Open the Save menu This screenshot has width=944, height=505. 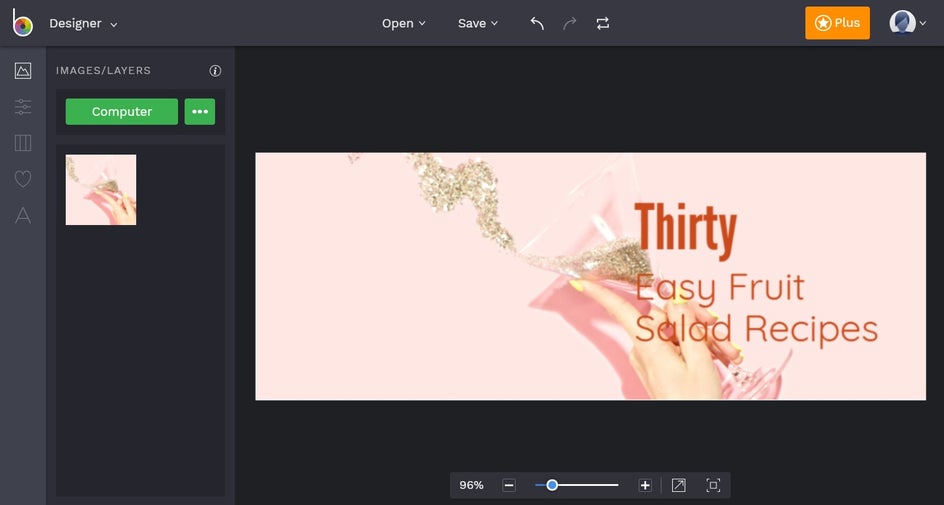(x=477, y=23)
